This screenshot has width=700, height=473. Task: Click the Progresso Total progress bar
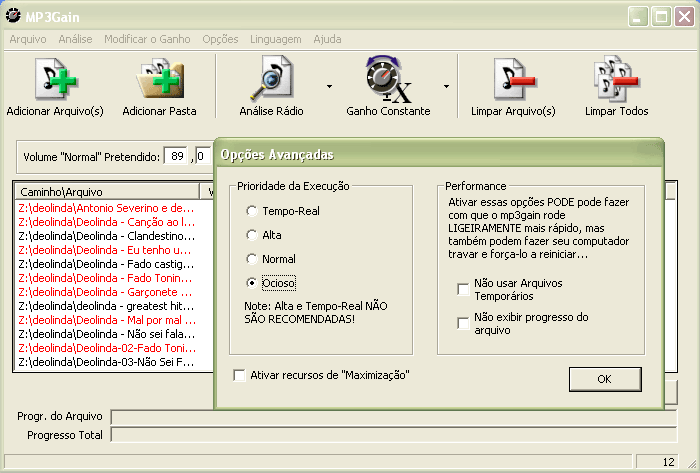point(394,435)
